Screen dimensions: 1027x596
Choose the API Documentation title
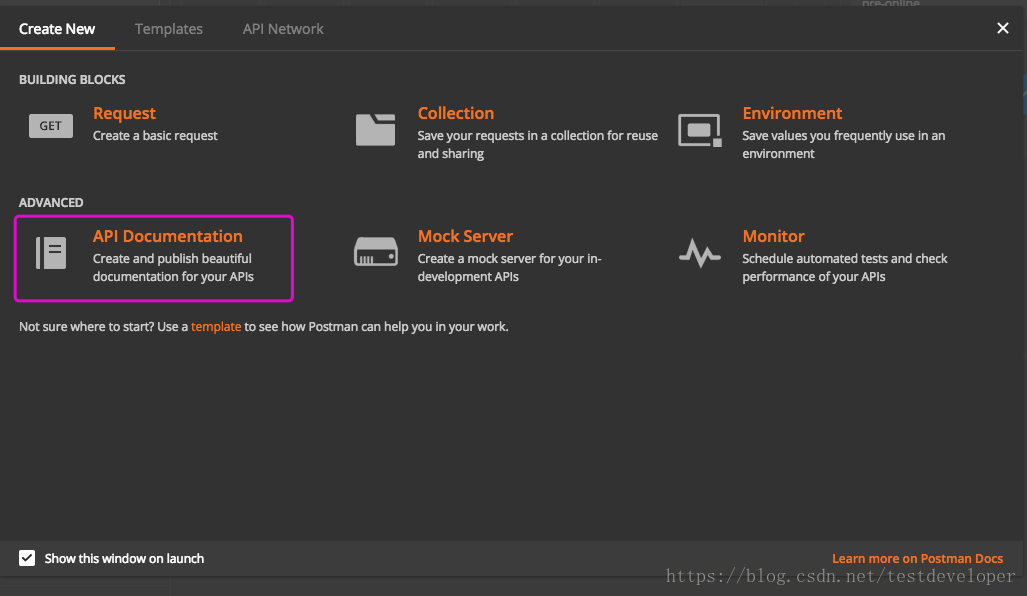(168, 236)
